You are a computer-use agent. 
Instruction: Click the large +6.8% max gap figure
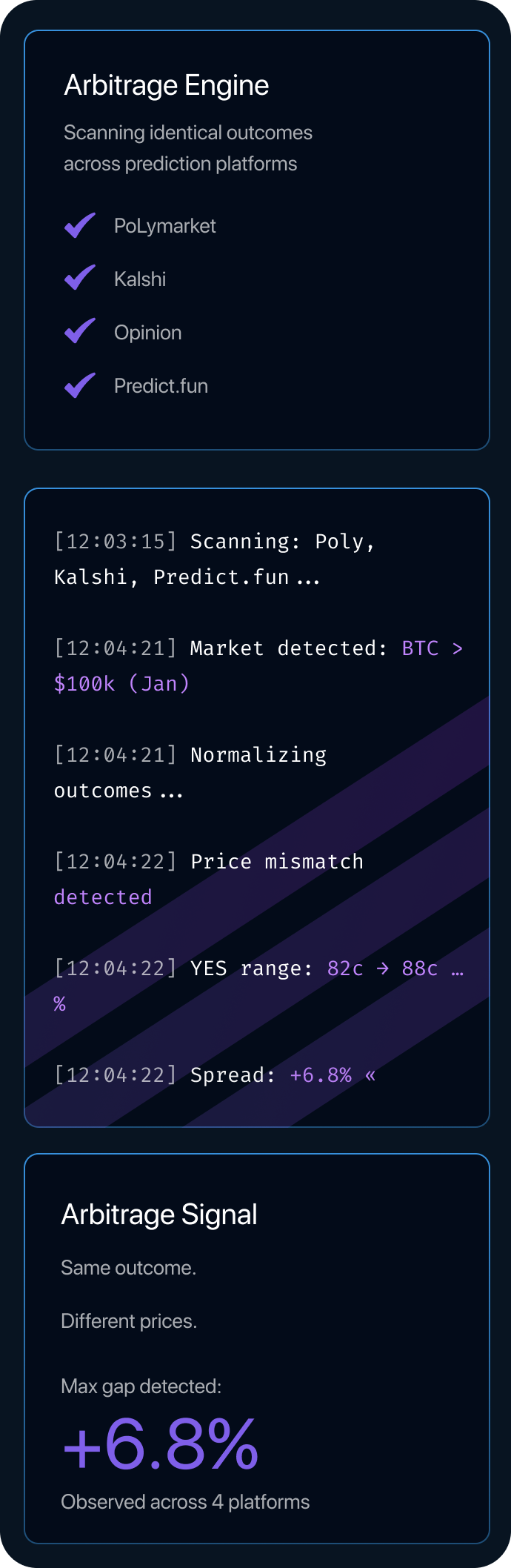tap(161, 1444)
